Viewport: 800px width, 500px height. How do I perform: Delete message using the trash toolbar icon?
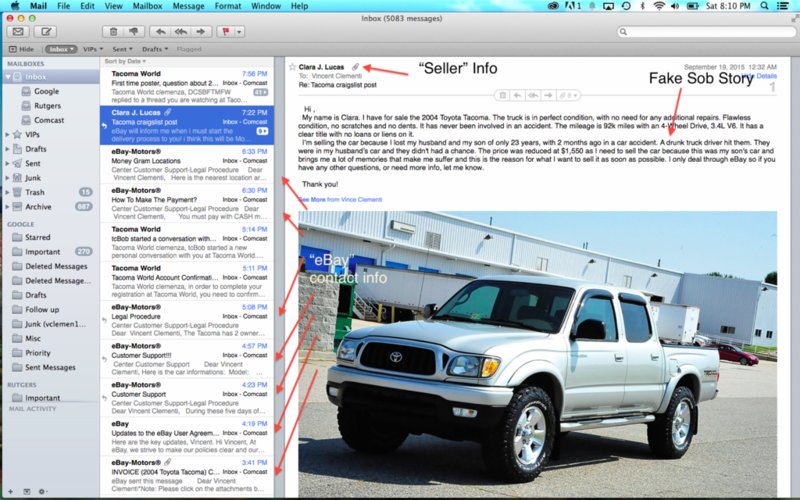click(x=113, y=32)
